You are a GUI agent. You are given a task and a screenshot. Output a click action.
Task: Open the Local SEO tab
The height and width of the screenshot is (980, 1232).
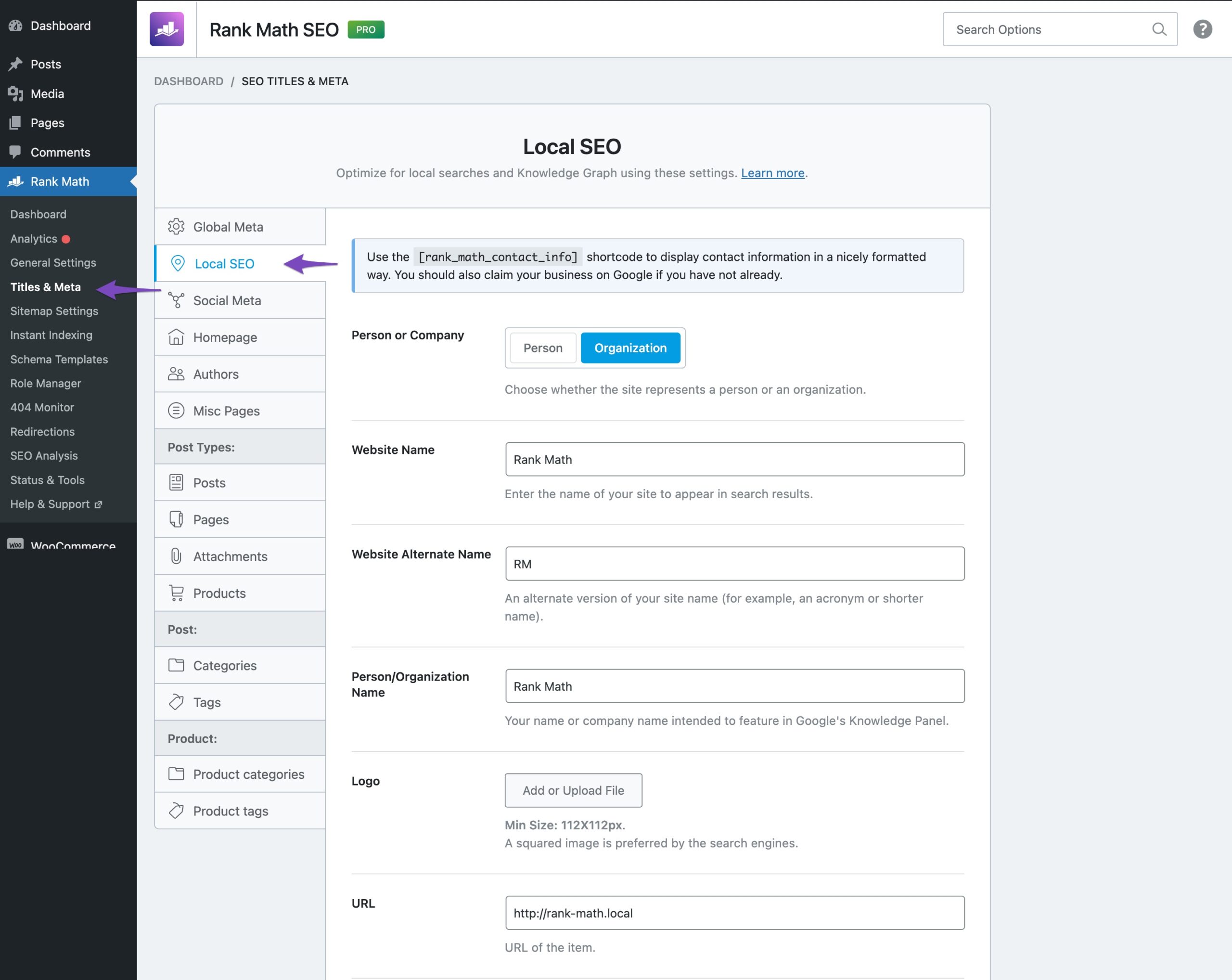click(224, 263)
